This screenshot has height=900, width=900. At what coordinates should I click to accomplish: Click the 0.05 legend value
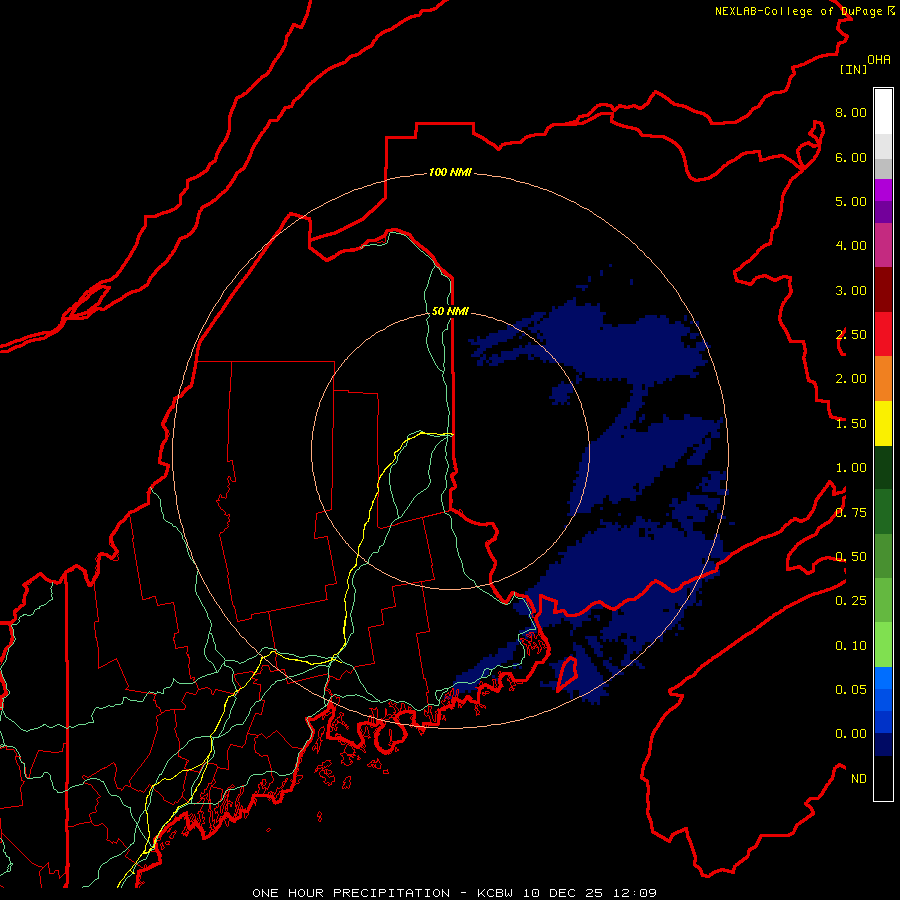[x=851, y=690]
